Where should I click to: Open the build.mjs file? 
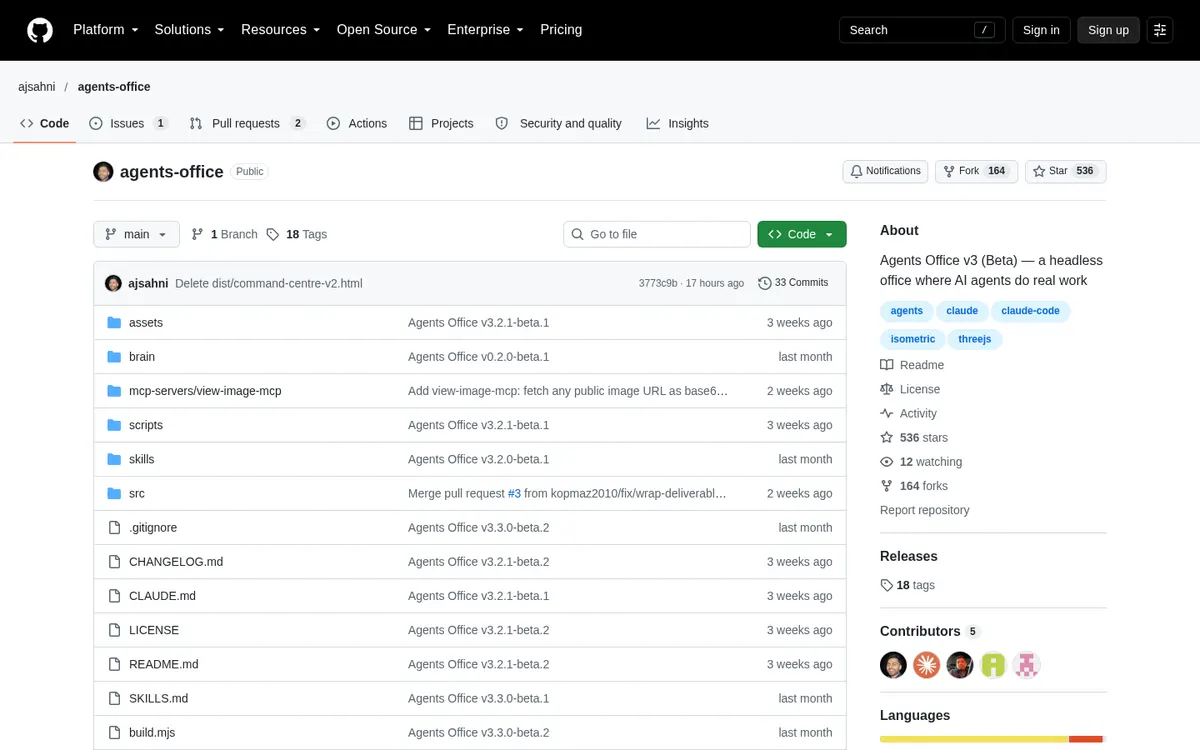click(x=152, y=732)
